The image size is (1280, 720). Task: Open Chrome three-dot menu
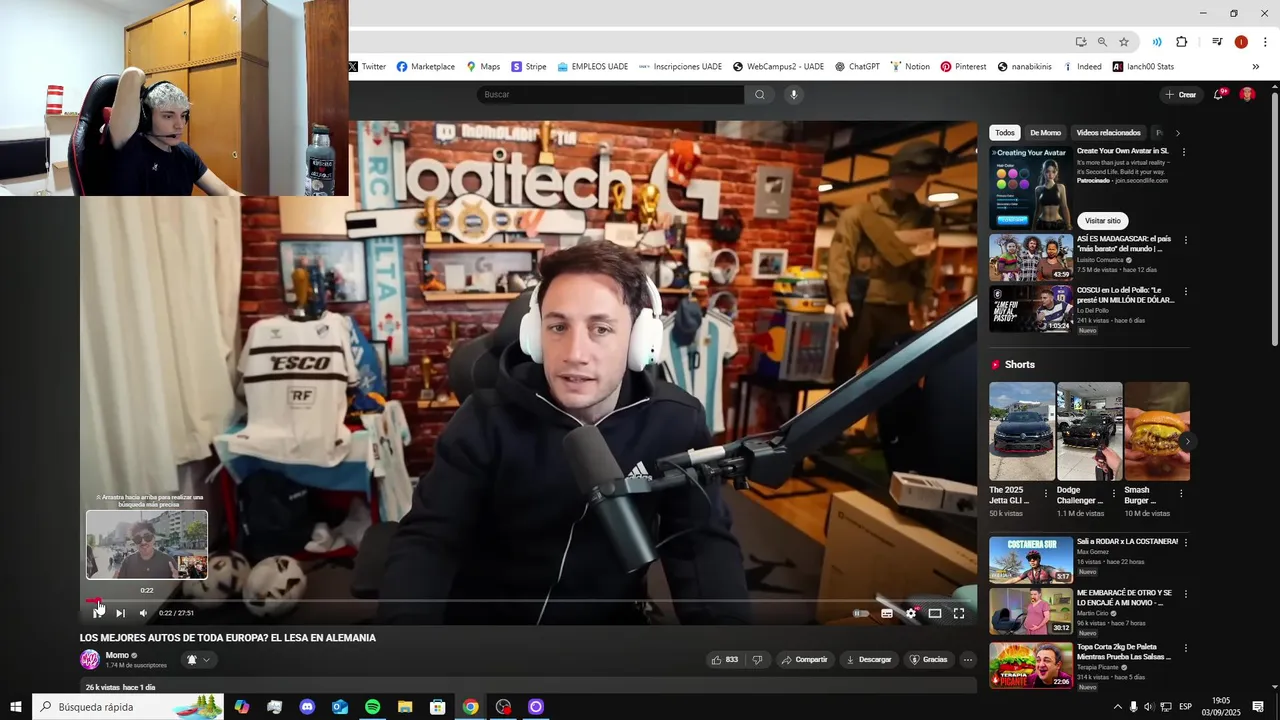click(1265, 42)
